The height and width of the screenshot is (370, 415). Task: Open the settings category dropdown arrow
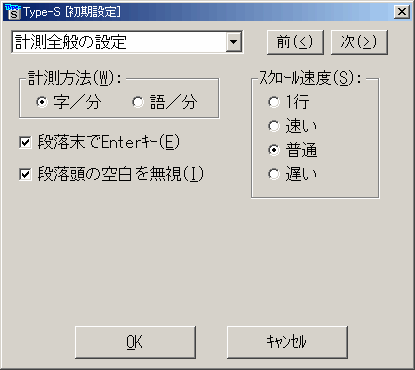[234, 42]
